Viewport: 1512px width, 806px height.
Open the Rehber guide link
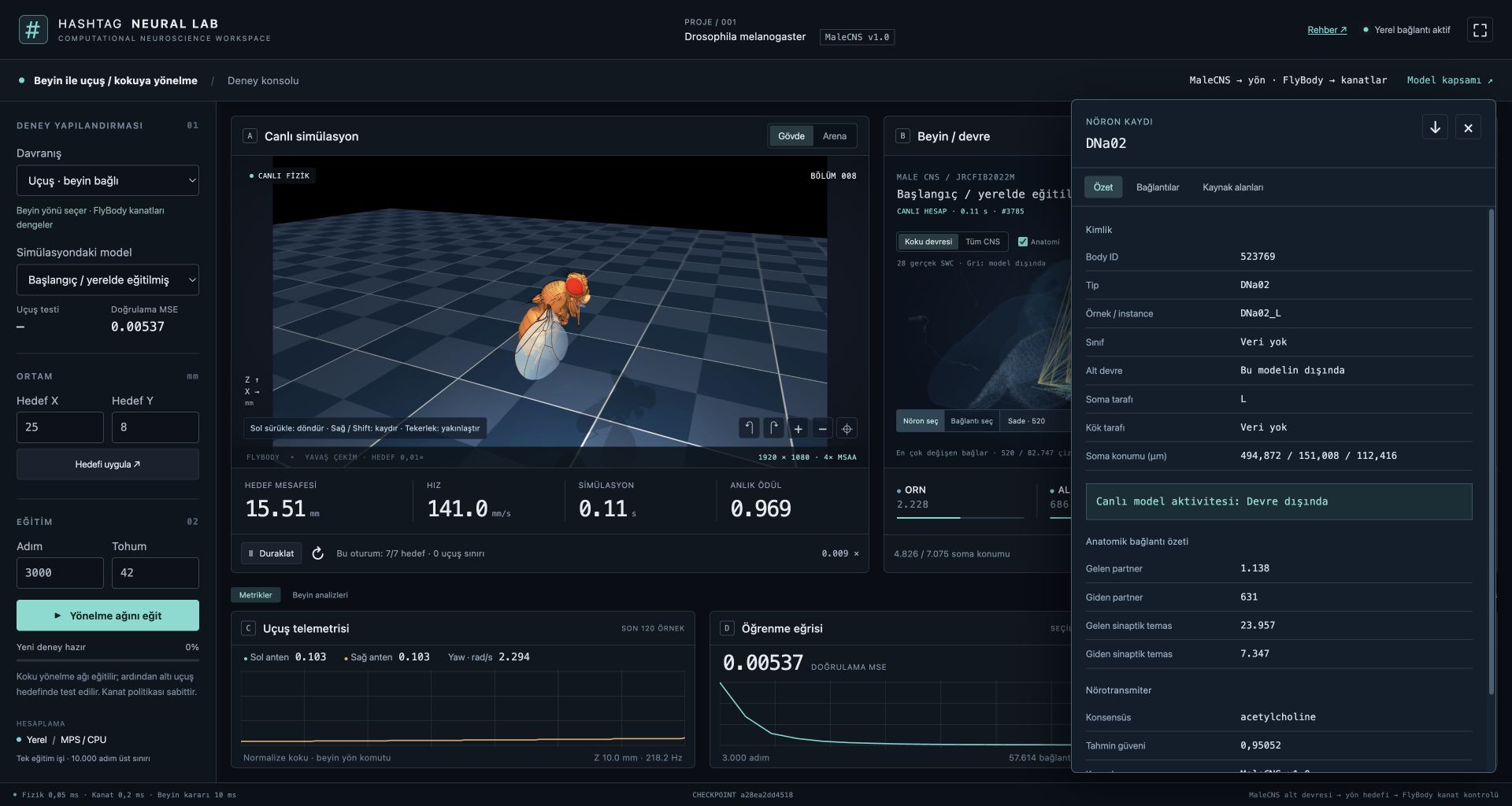1327,30
